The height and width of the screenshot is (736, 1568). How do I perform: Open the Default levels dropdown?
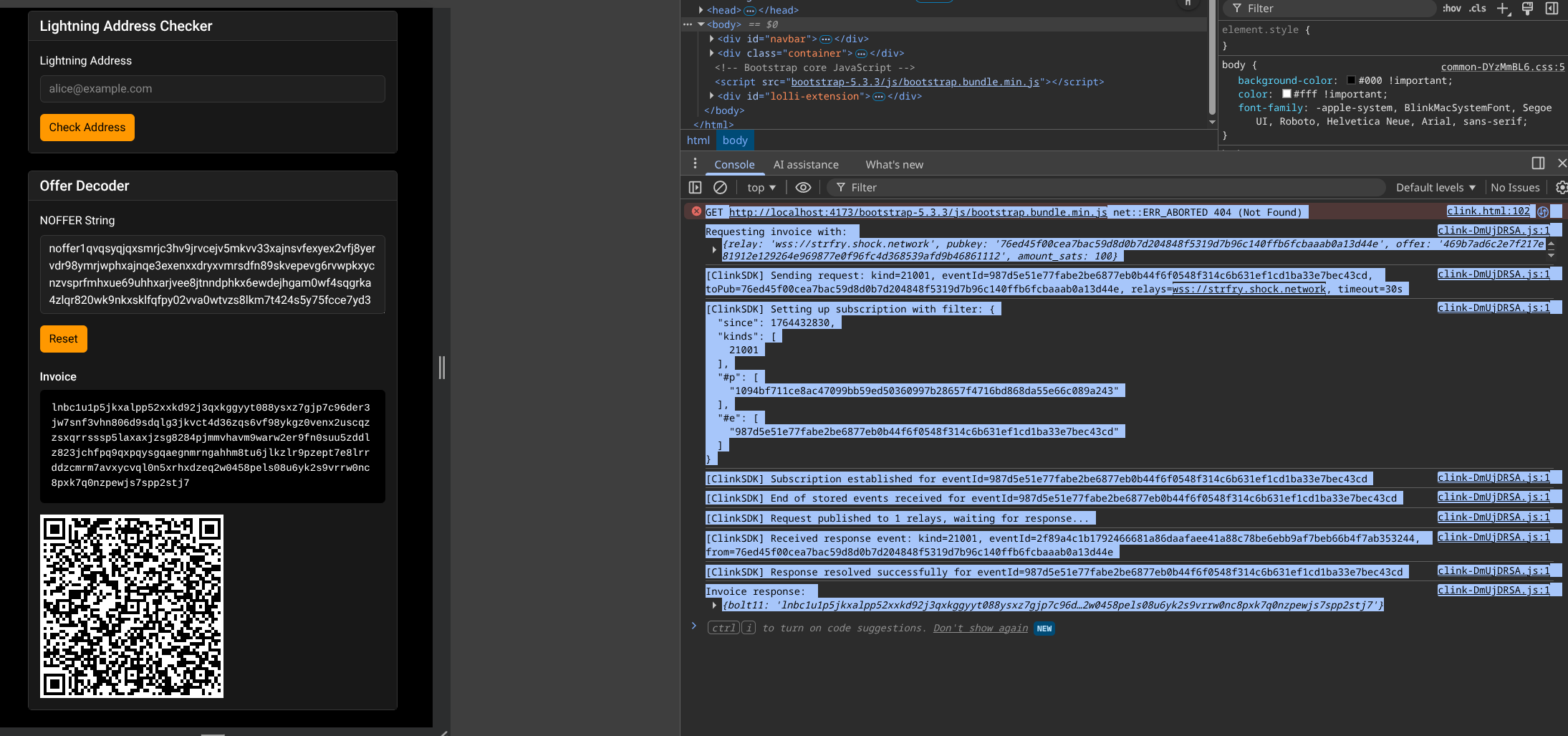point(1435,188)
